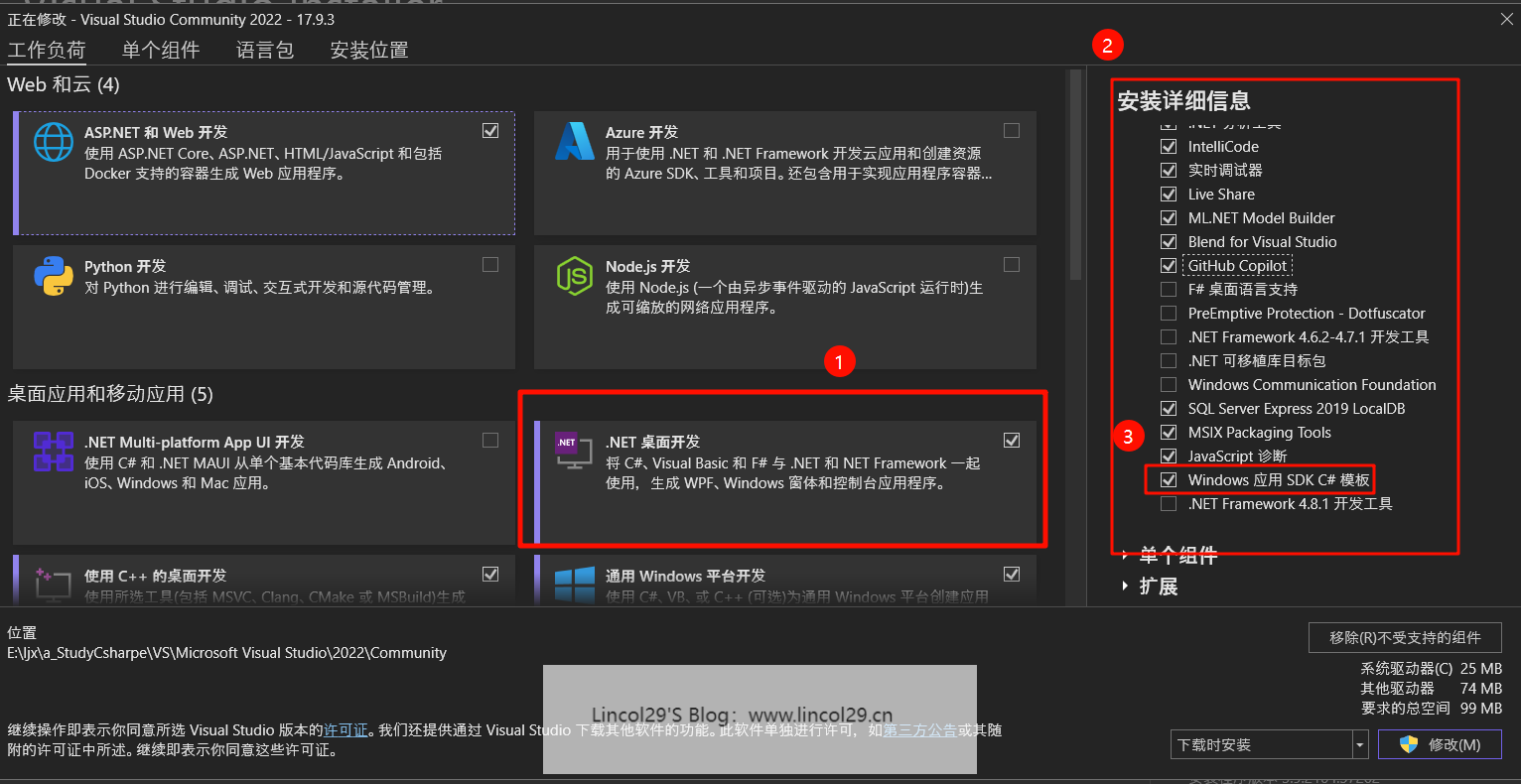Enable the Python 开发 workload checkbox

[x=490, y=264]
